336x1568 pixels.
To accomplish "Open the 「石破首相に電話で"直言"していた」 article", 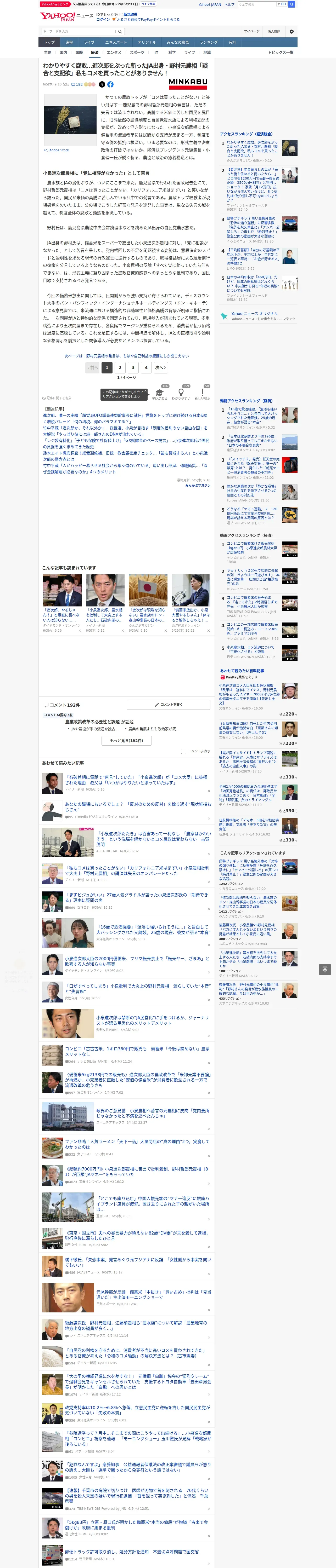I will coord(137,780).
